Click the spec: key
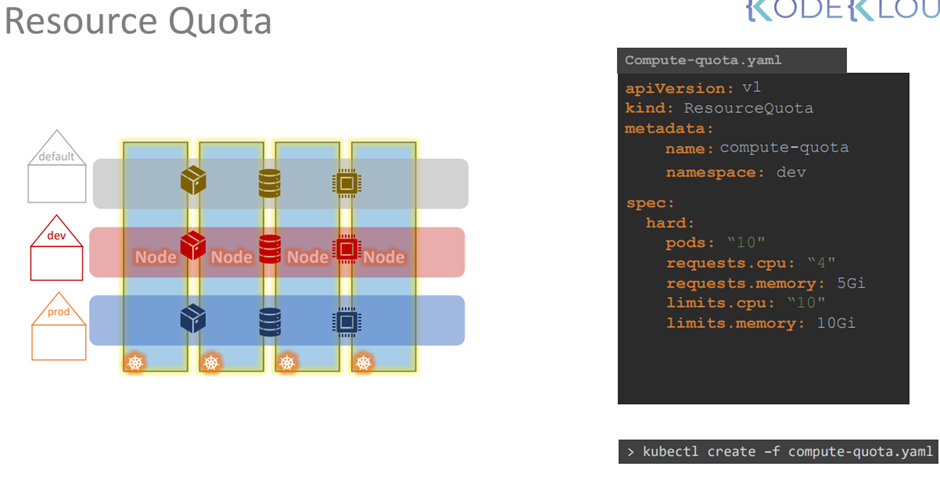This screenshot has height=499, width=940. click(x=650, y=203)
